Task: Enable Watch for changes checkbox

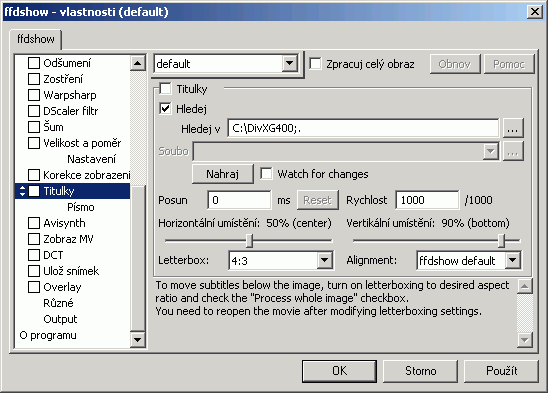Action: click(266, 174)
